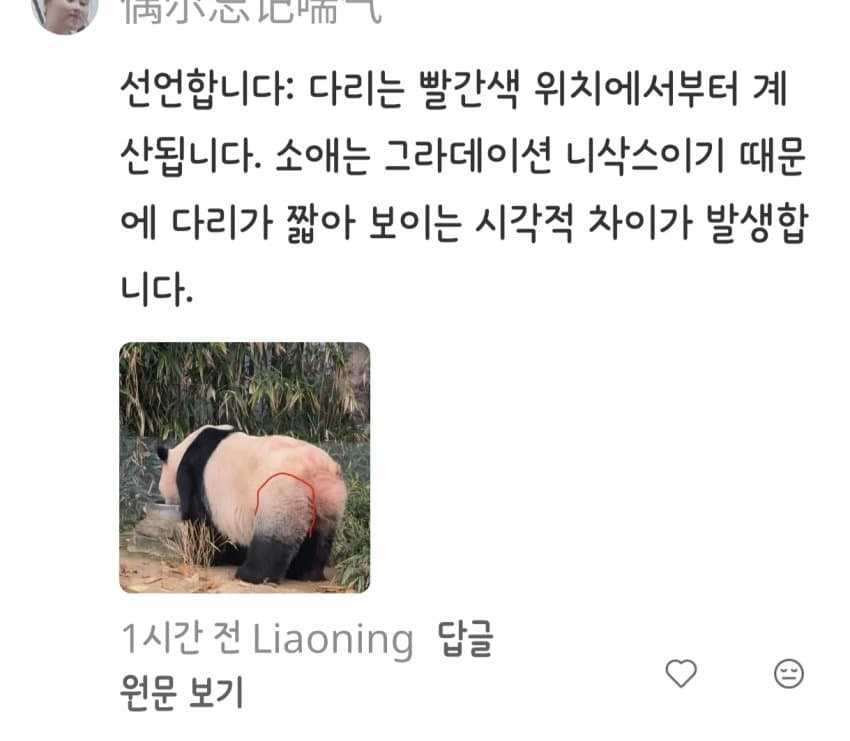The height and width of the screenshot is (741, 850).
Task: Reply to the comment via 답글
Action: click(465, 639)
